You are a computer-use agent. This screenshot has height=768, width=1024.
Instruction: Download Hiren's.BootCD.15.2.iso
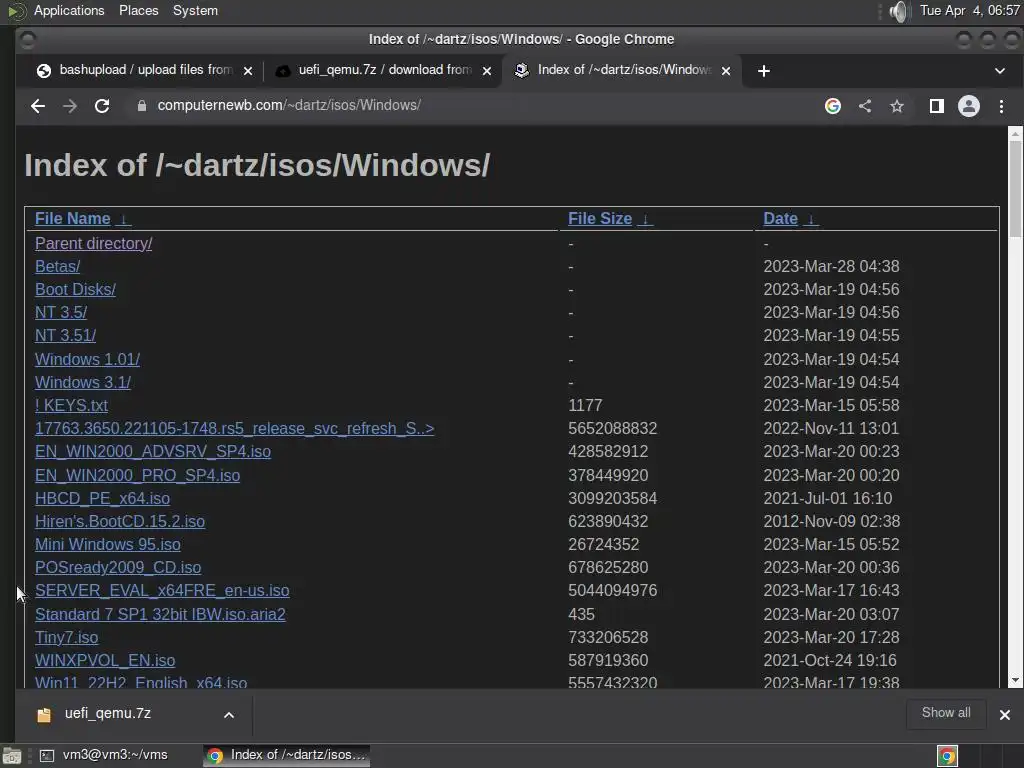(x=120, y=521)
